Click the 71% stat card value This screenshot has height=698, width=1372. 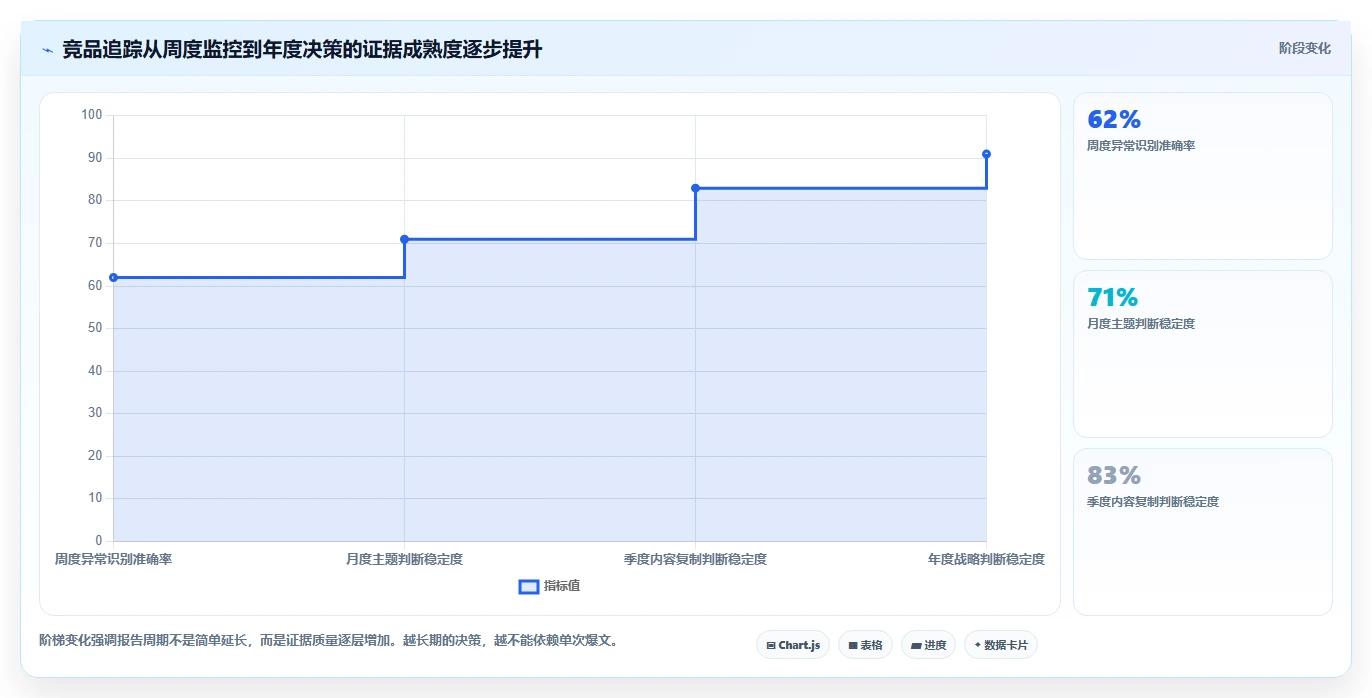(1112, 298)
